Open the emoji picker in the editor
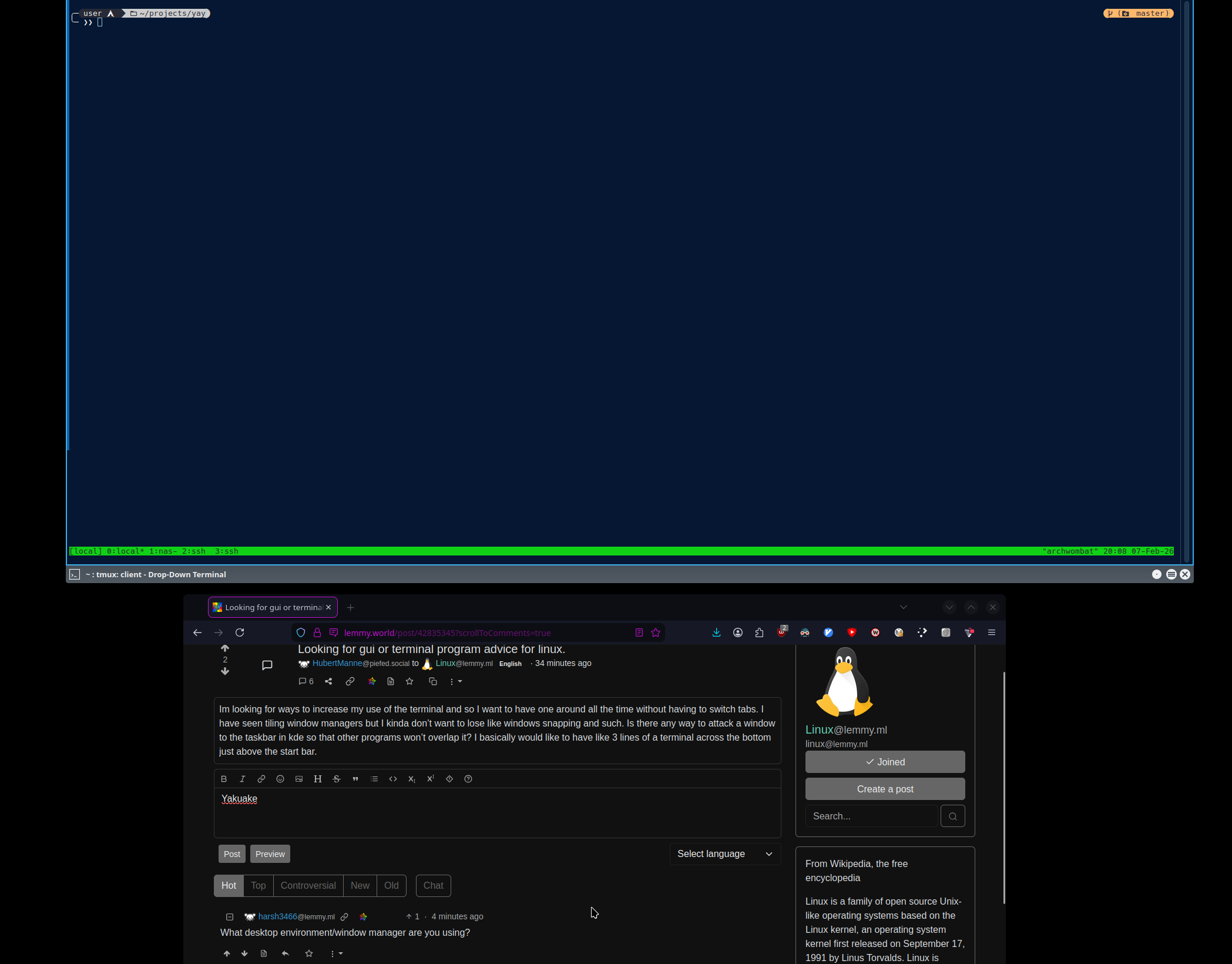This screenshot has width=1232, height=964. coord(280,779)
